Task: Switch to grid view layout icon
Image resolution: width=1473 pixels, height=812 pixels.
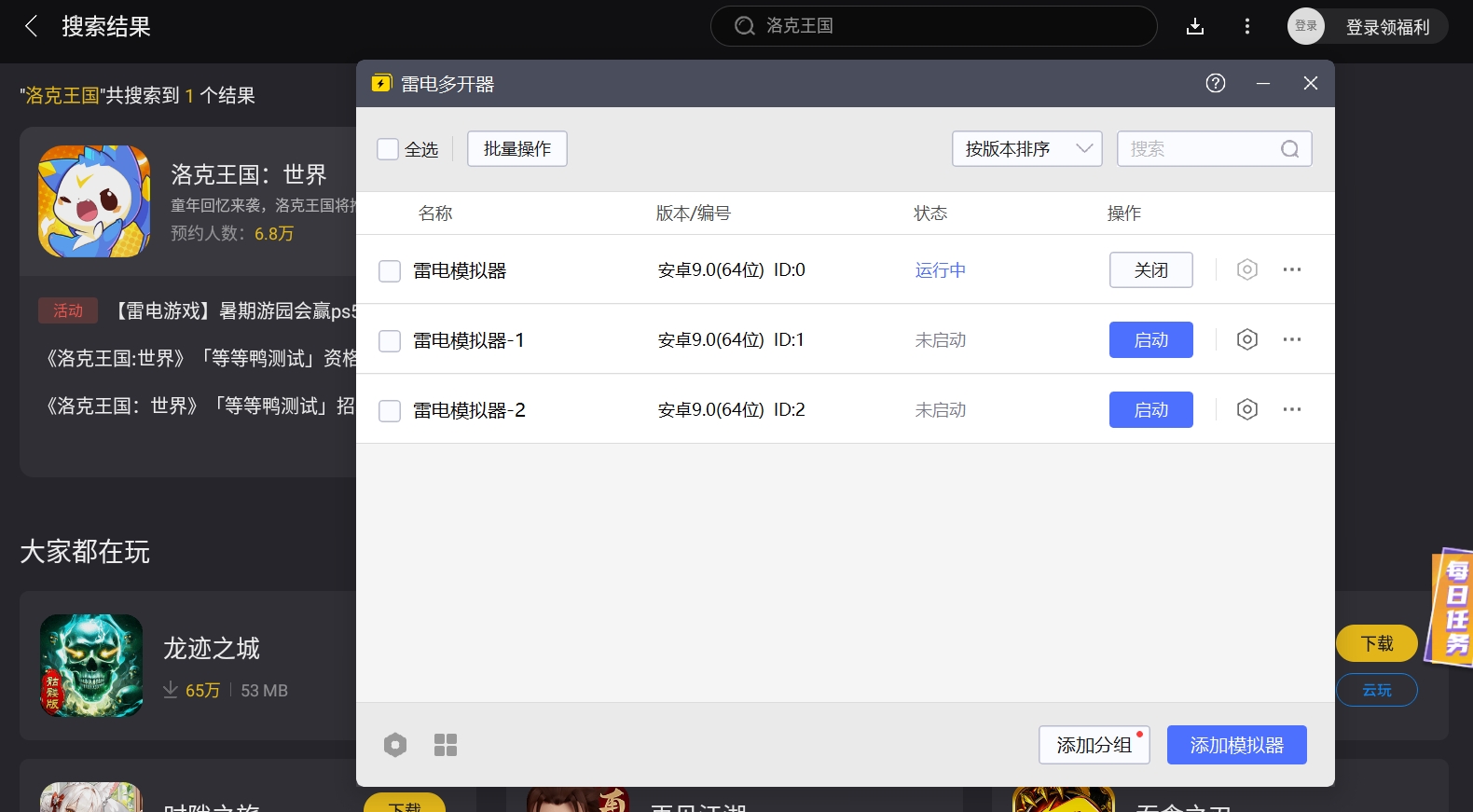Action: [x=446, y=745]
